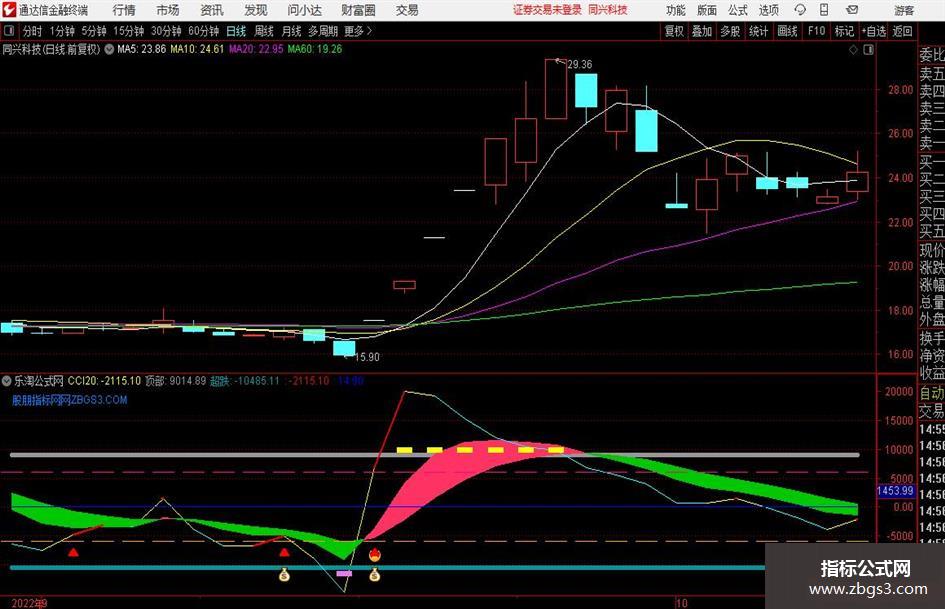Expand the 乐淘公式网 indicator dropdown arrow
This screenshot has height=609, width=945.
tap(7, 381)
